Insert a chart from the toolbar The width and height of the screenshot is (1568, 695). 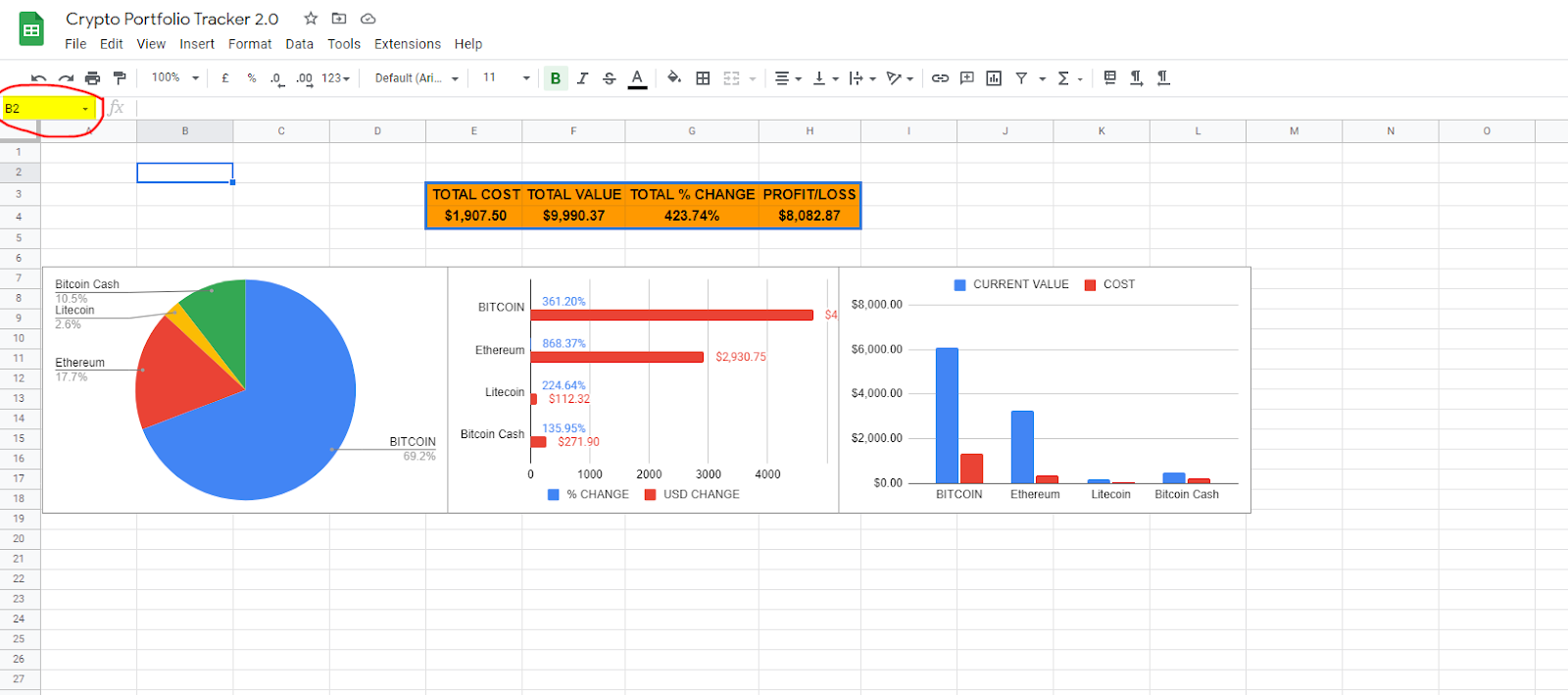coord(994,78)
